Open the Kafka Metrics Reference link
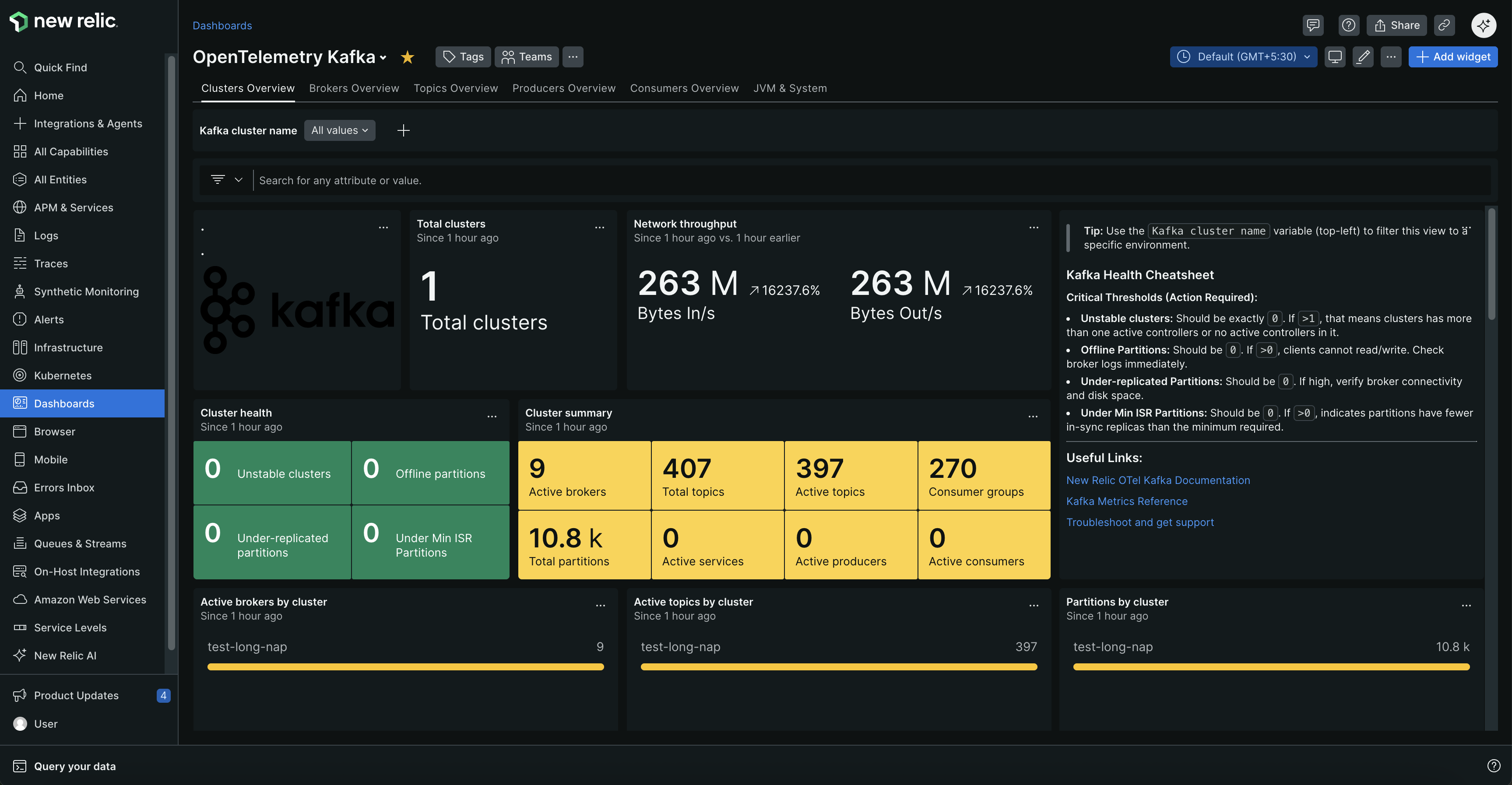 tap(1126, 501)
